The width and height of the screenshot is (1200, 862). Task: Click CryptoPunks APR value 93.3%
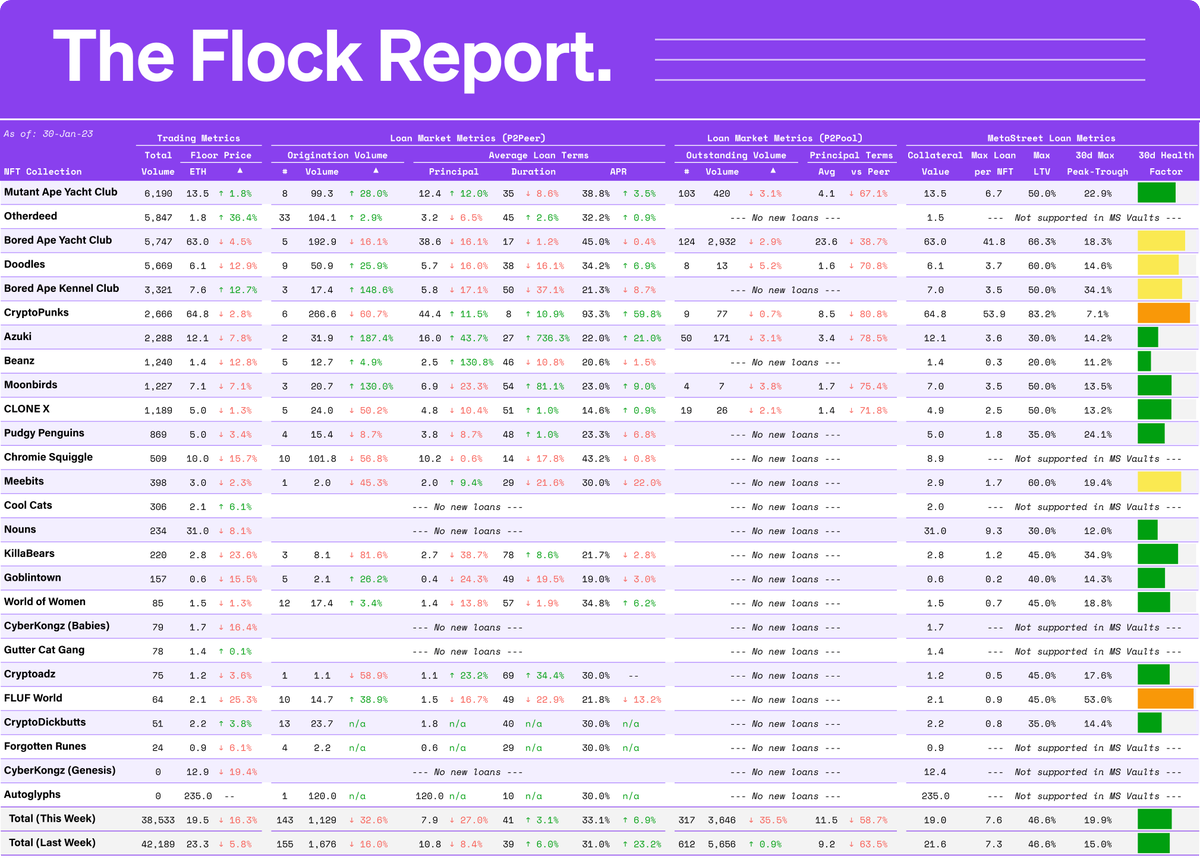[x=596, y=313]
